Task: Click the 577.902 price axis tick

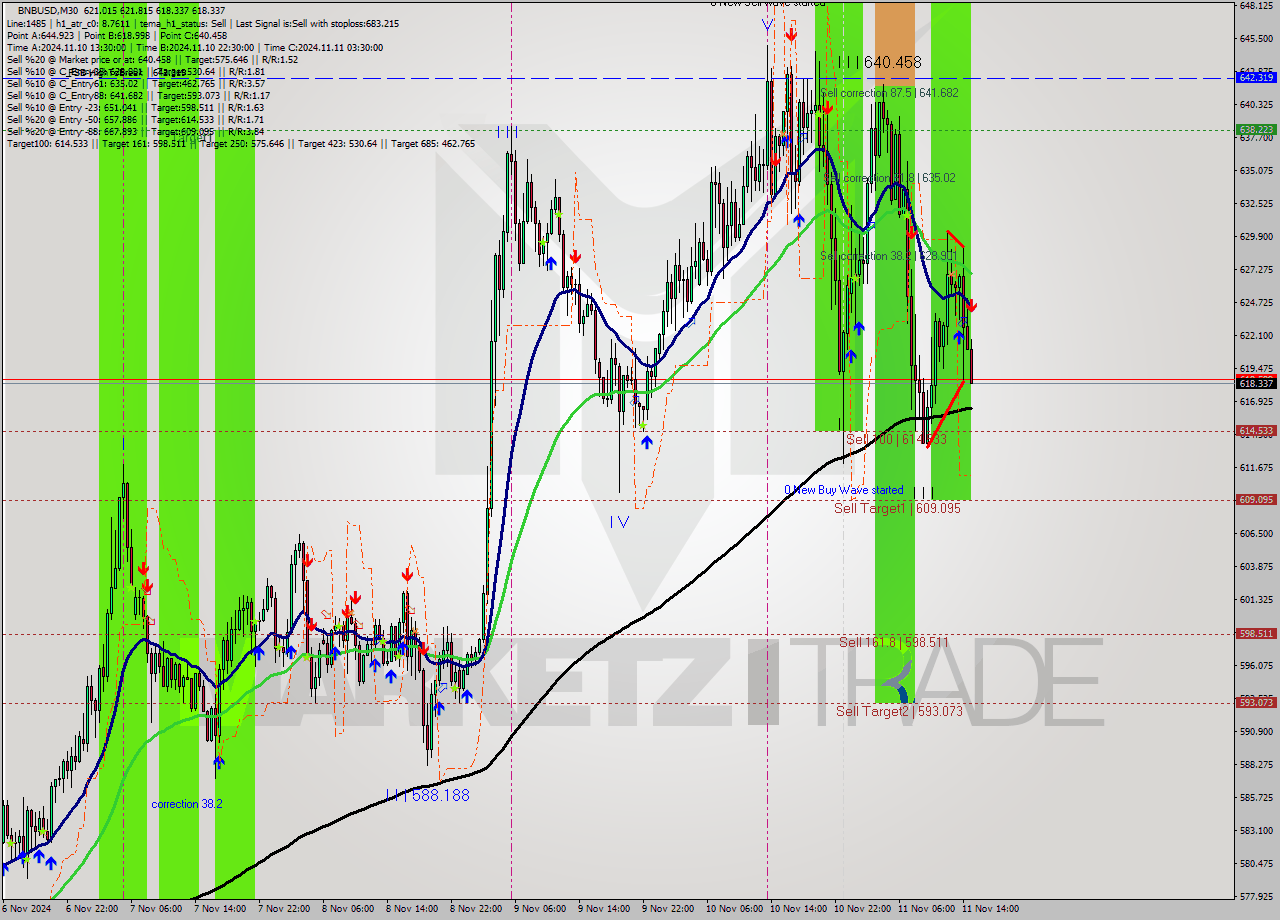Action: coord(1256,896)
